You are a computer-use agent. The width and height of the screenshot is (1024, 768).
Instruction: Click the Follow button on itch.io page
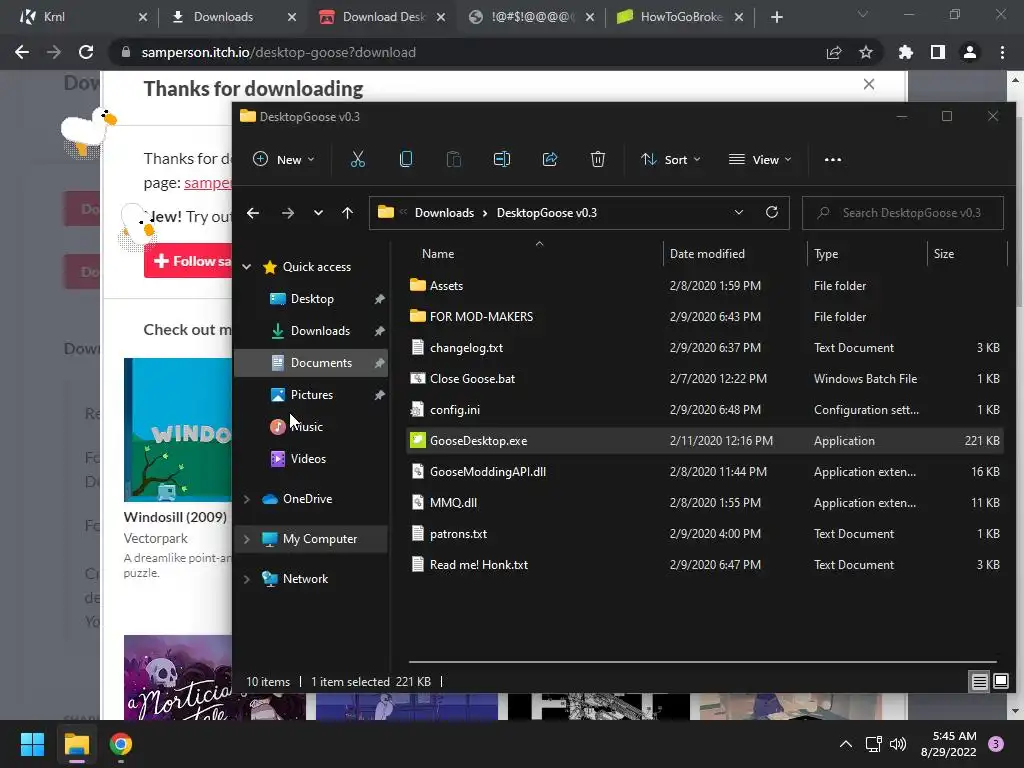click(x=189, y=261)
